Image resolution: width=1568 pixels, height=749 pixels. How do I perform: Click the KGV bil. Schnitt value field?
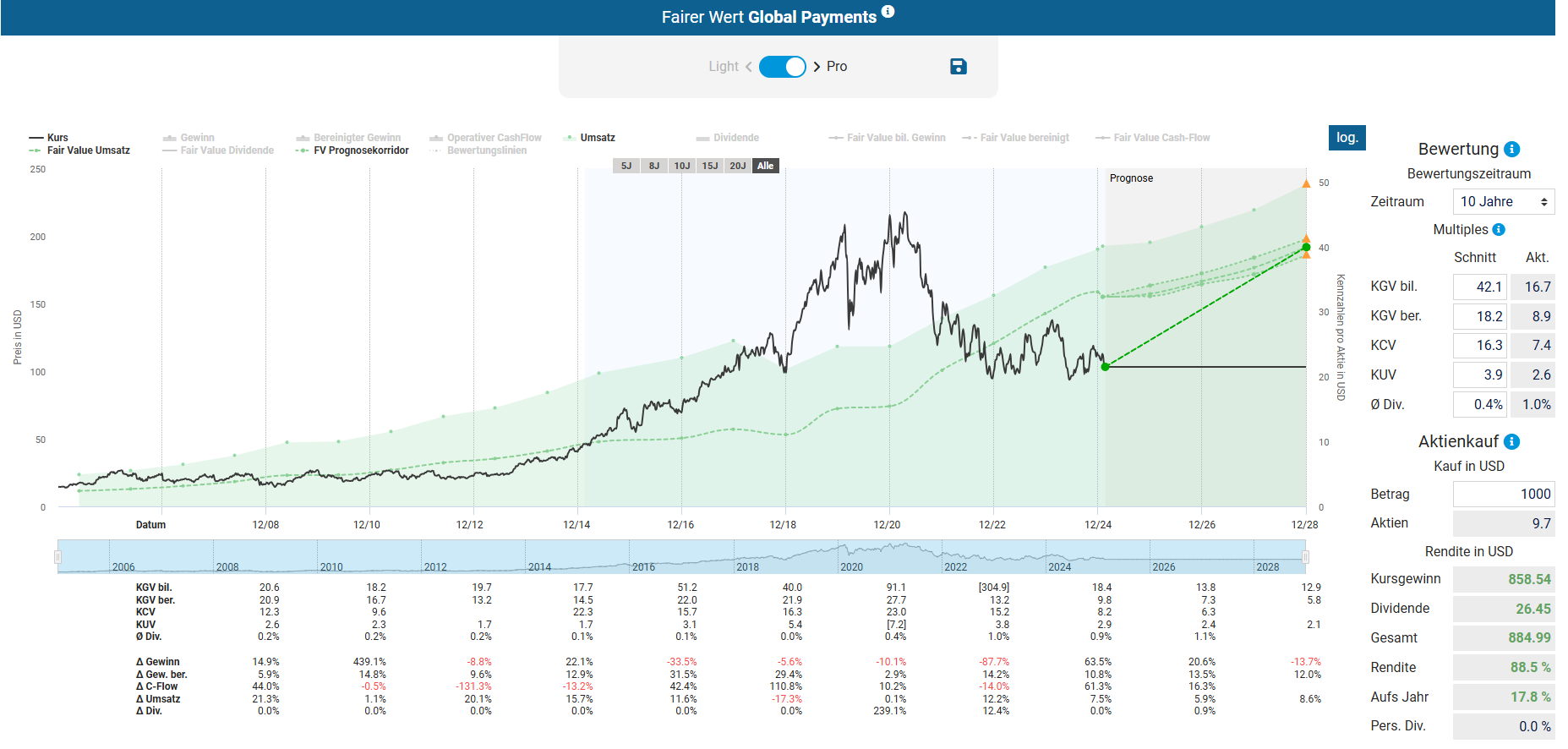(1479, 287)
